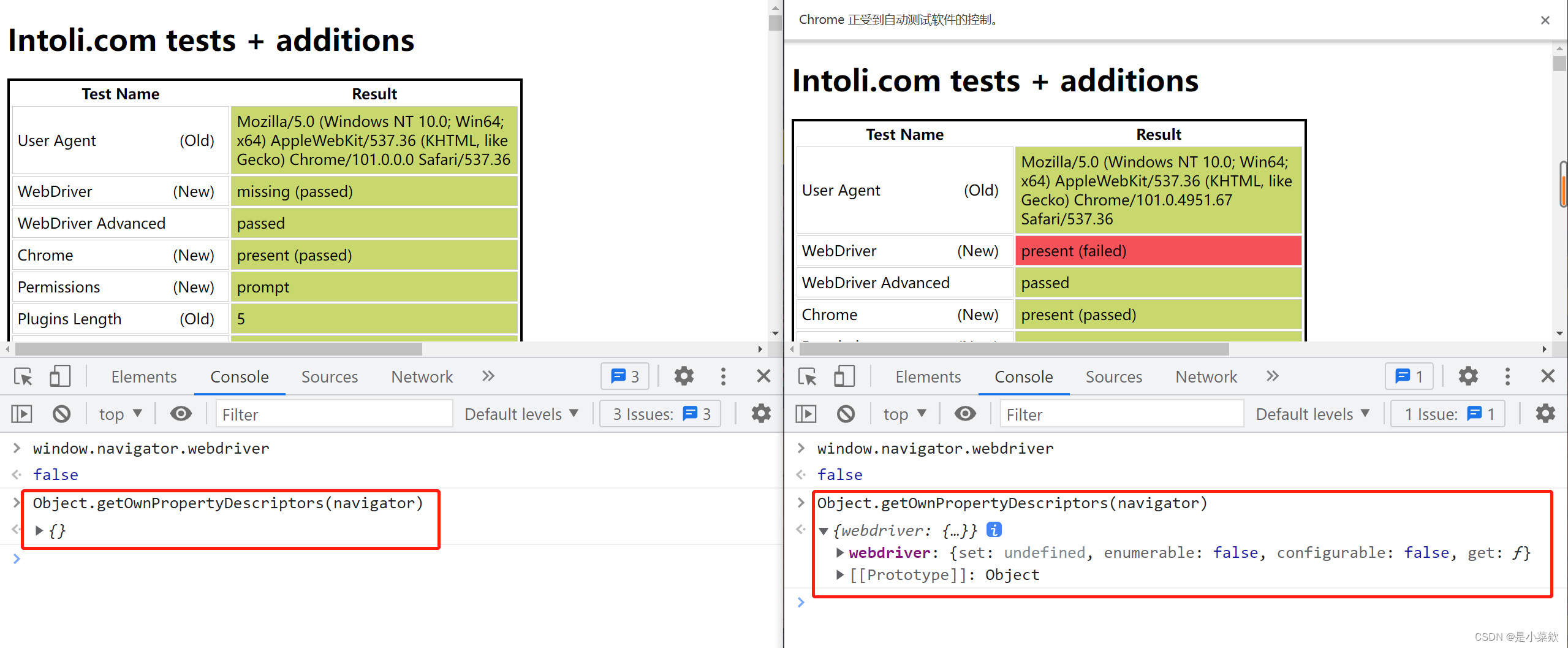The image size is (1568, 648).
Task: Close left DevTools panel
Action: pos(763,376)
